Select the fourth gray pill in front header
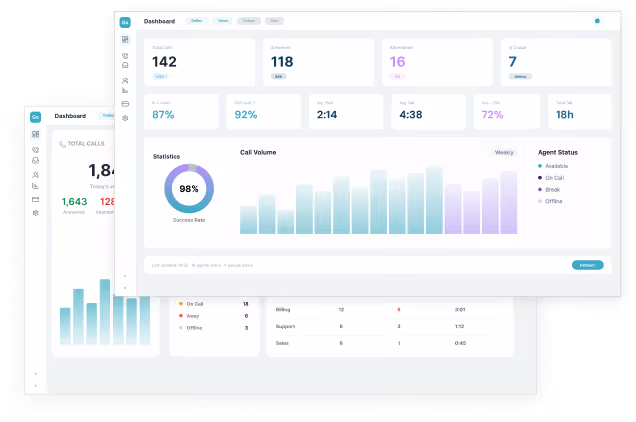This screenshot has height=422, width=636. 274,21
